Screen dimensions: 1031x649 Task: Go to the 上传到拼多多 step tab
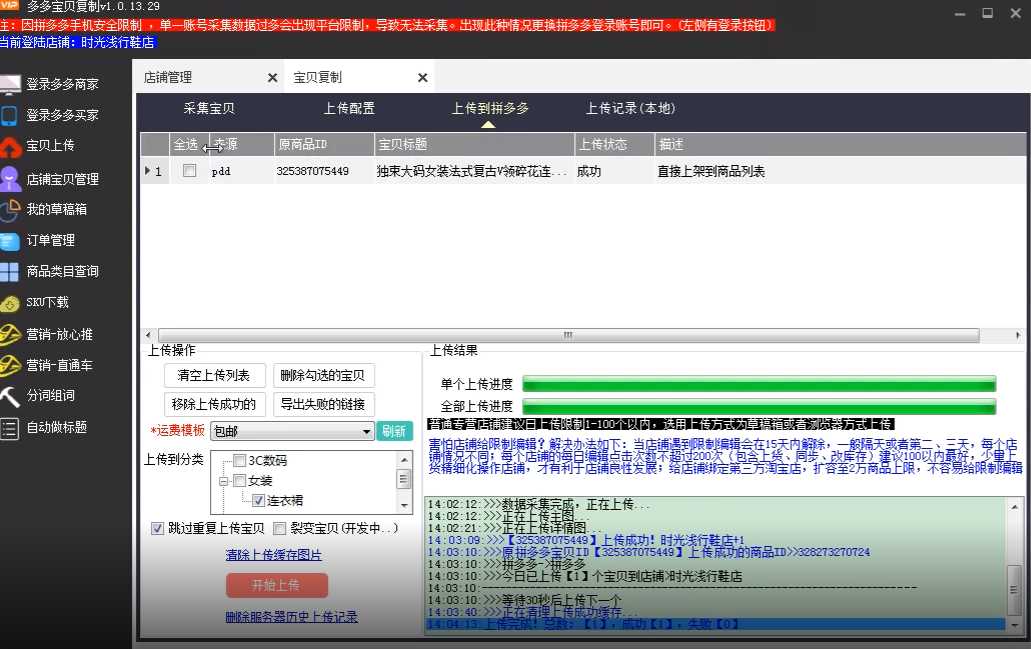490,108
